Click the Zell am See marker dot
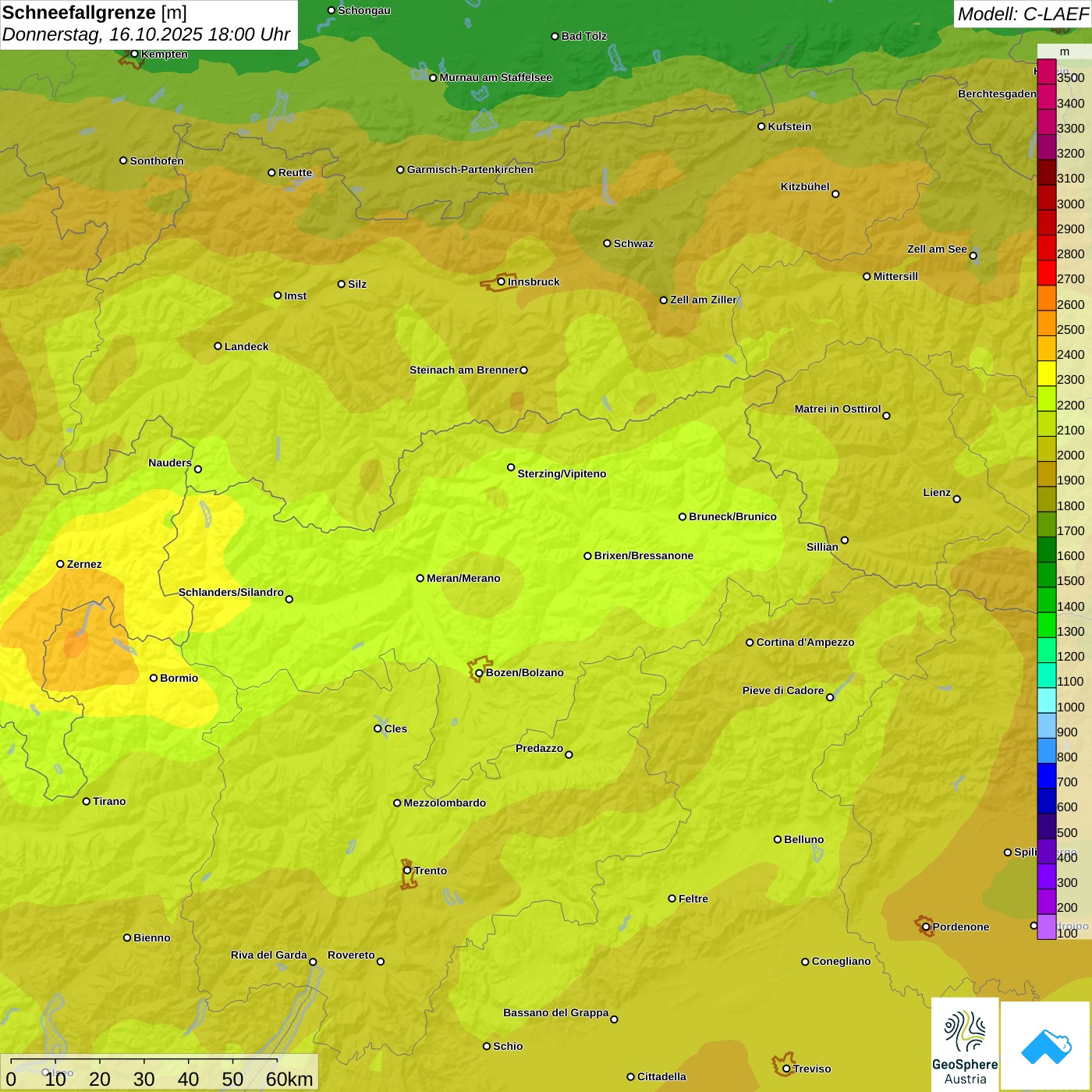Viewport: 1092px width, 1092px height. click(973, 256)
